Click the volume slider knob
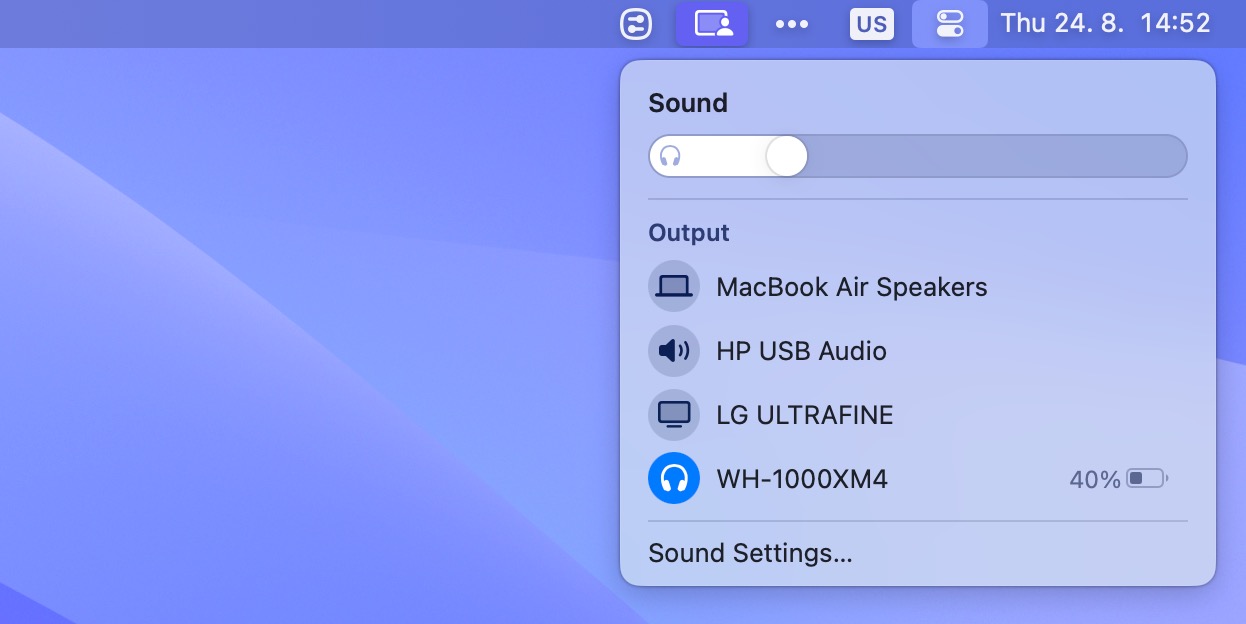Image resolution: width=1246 pixels, height=624 pixels. pos(786,156)
